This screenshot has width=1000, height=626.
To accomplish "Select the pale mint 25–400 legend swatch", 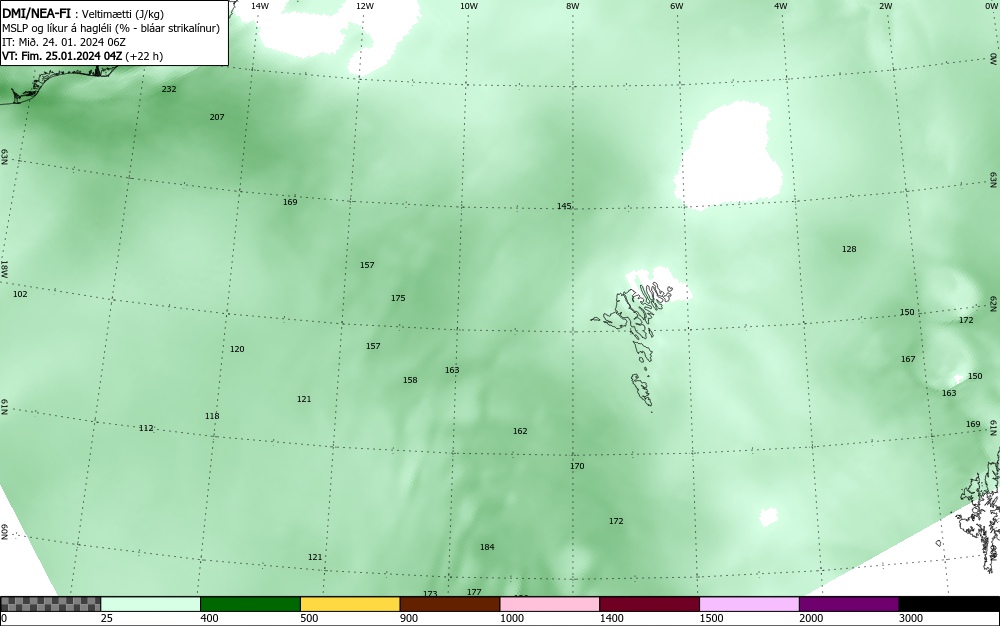I will 151,604.
